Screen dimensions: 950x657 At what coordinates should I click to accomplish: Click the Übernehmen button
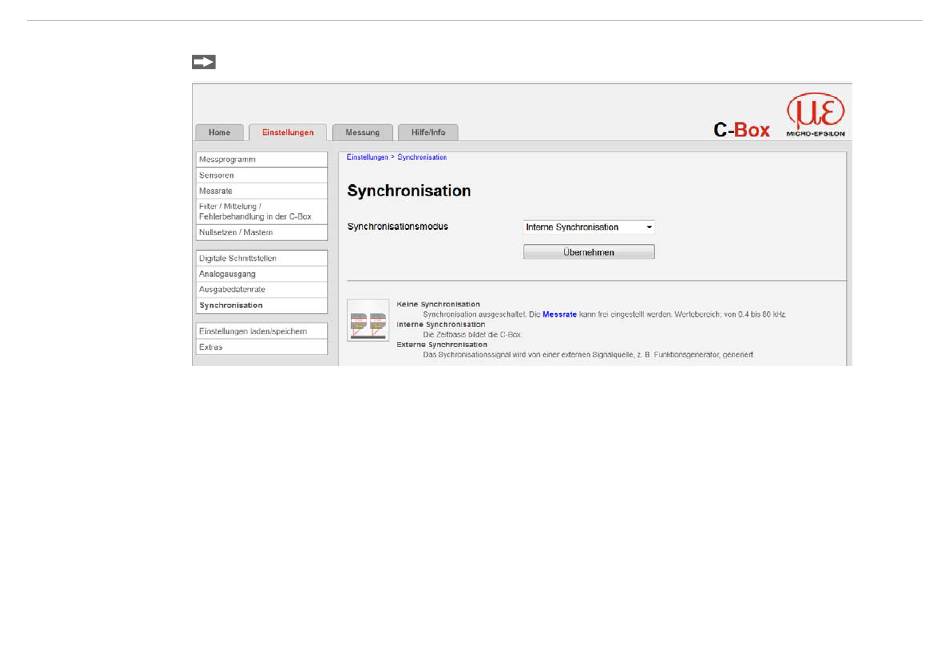pyautogui.click(x=588, y=252)
